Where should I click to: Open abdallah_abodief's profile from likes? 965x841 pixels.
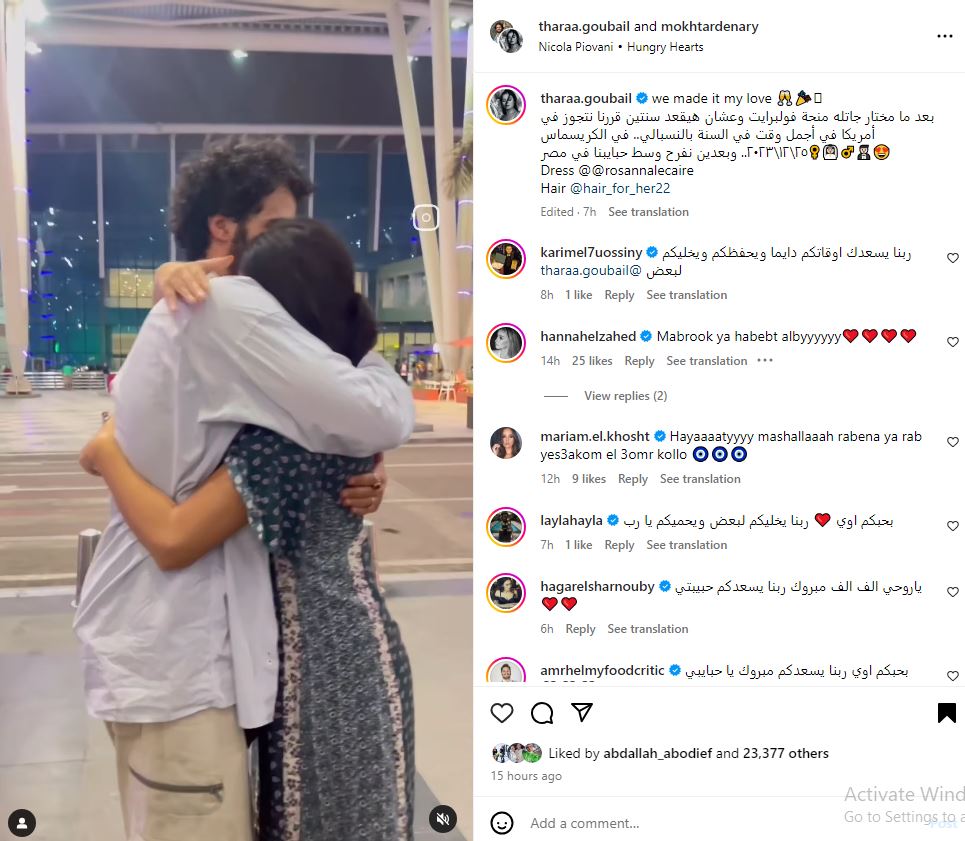(x=657, y=753)
